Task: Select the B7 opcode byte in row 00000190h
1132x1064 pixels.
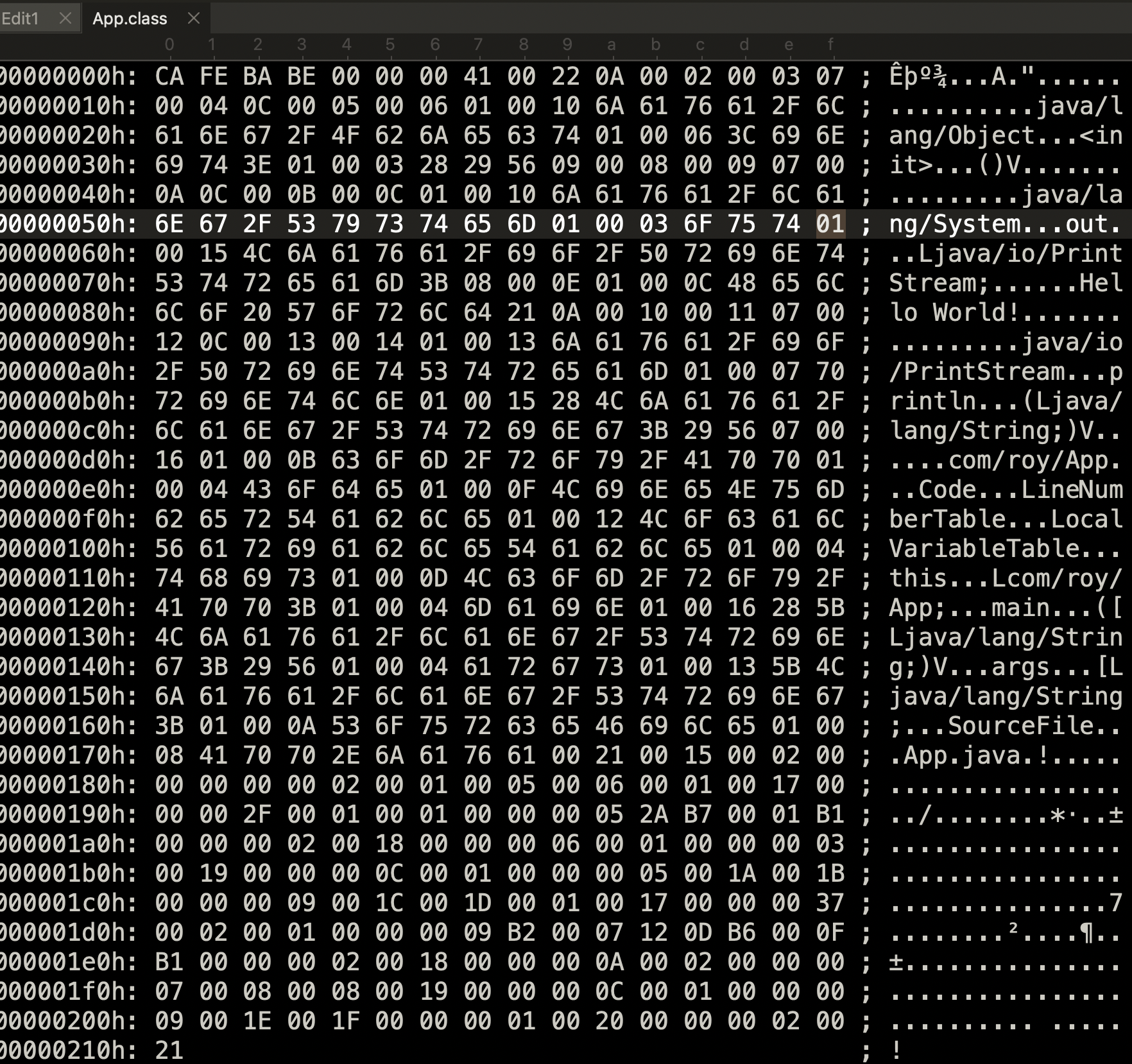Action: [x=698, y=814]
